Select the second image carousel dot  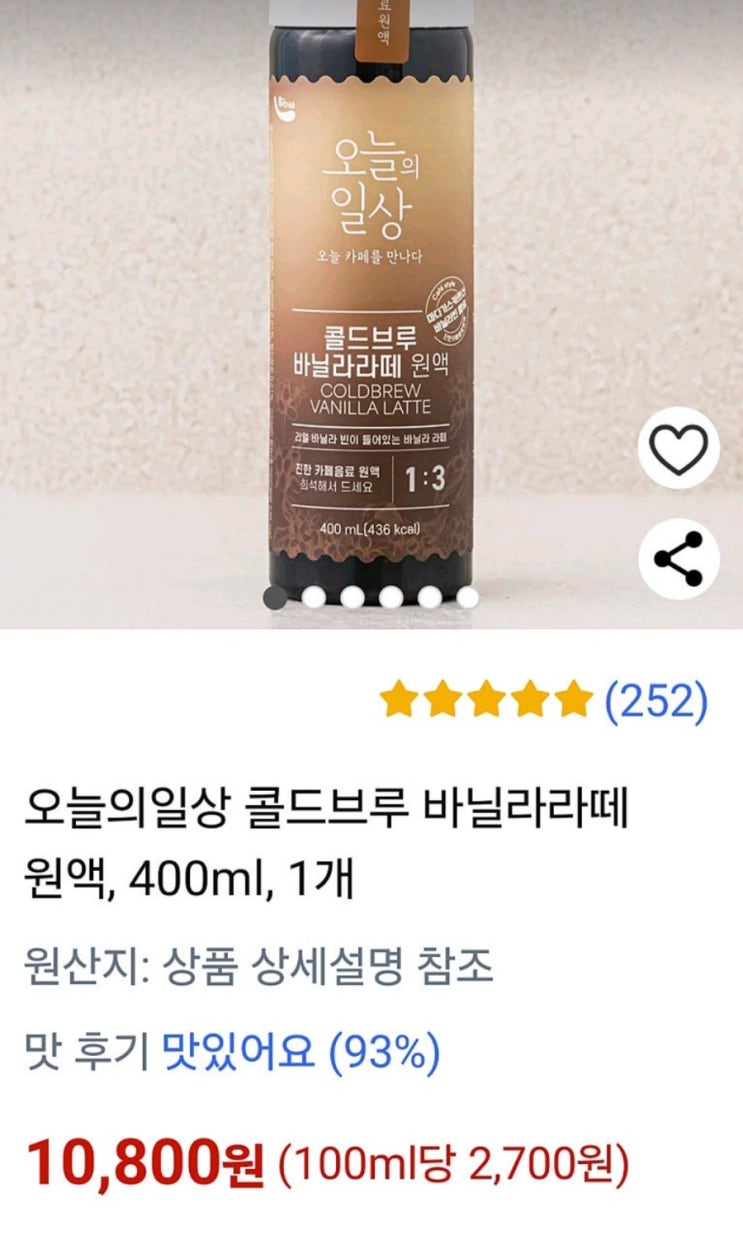click(x=313, y=597)
